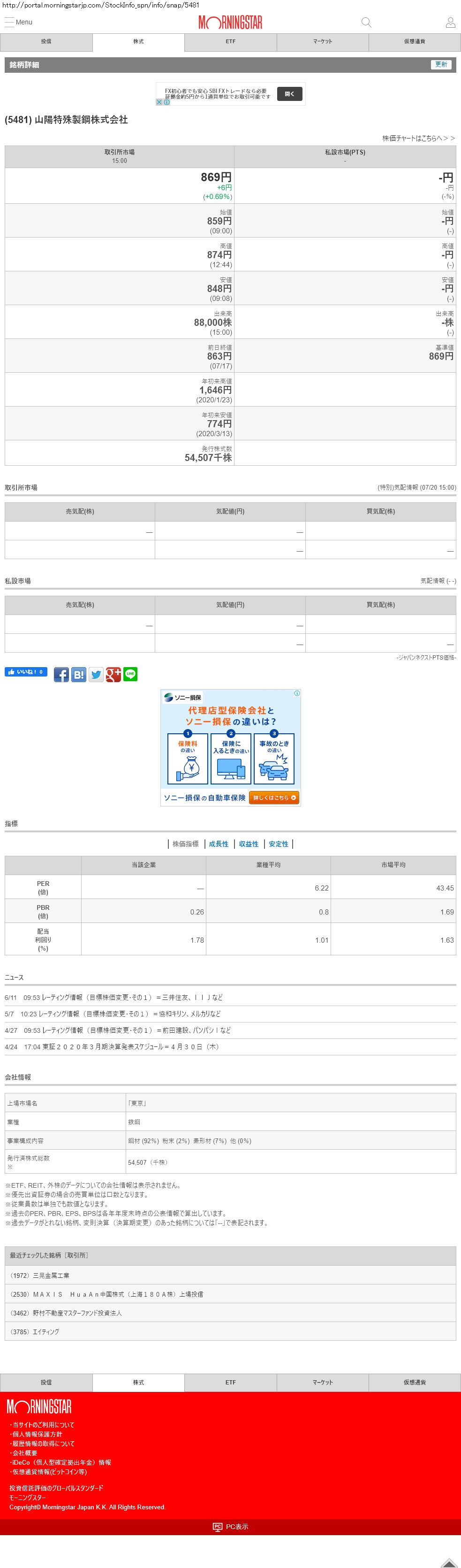Open recently checked 三晃金属工業 stock
The height and width of the screenshot is (1568, 461).
click(40, 1275)
